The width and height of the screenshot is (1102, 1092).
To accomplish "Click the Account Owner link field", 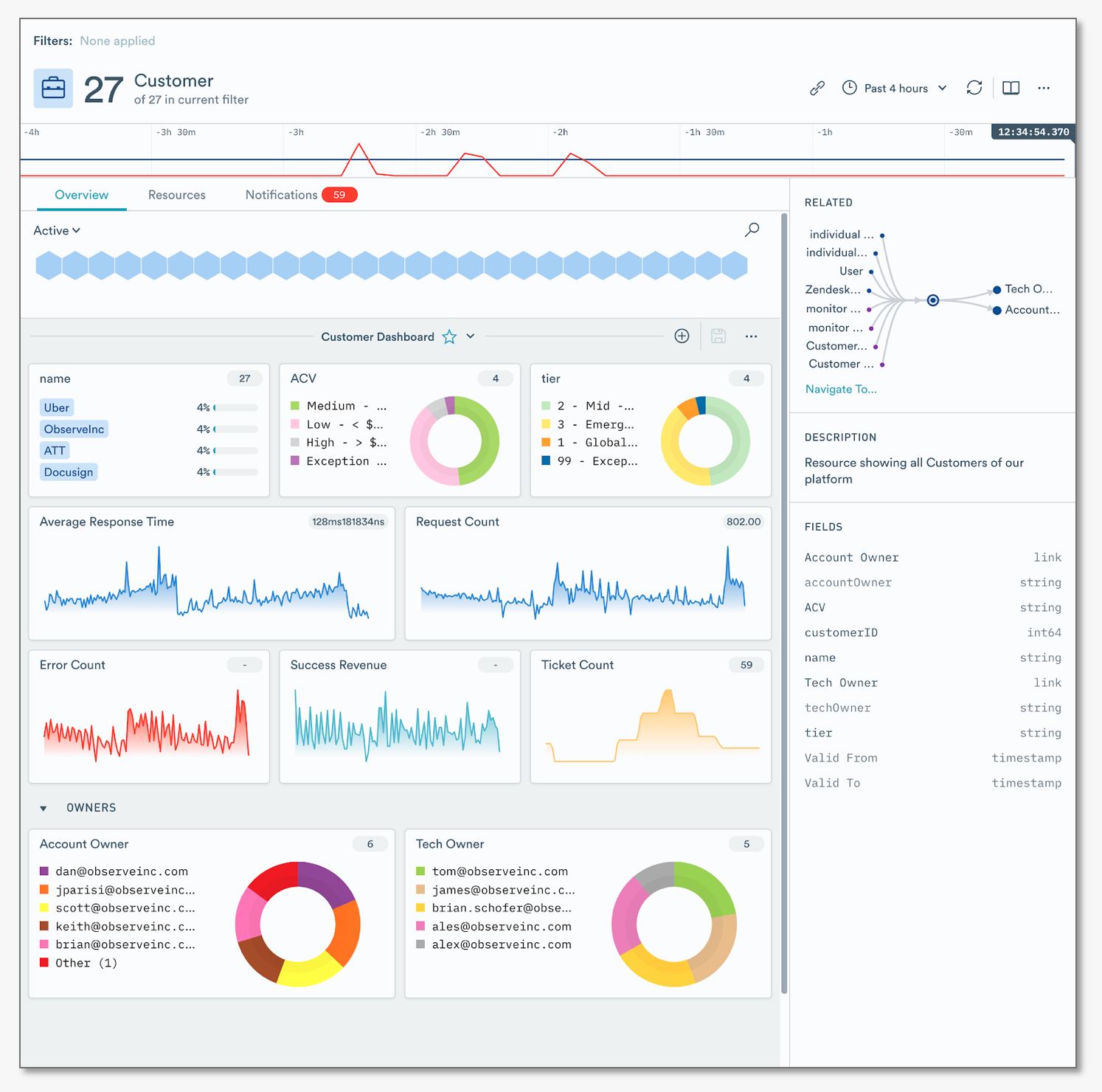I will pos(933,558).
